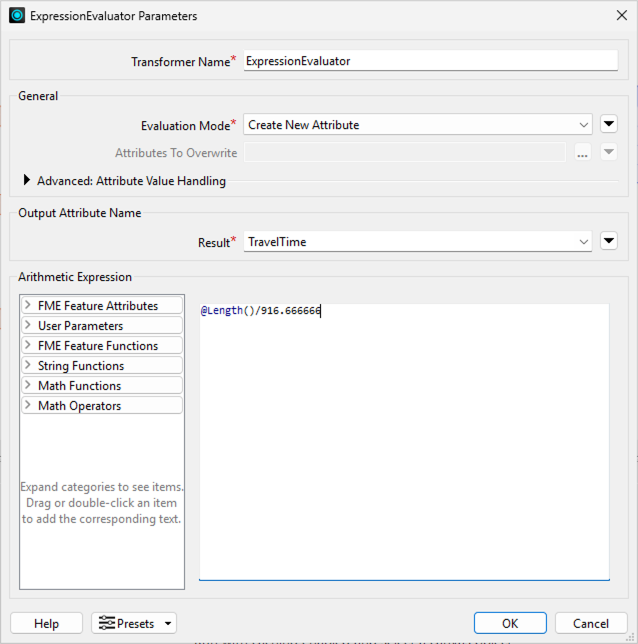Open the Result attribute combo box
The width and height of the screenshot is (638, 644).
(418, 242)
